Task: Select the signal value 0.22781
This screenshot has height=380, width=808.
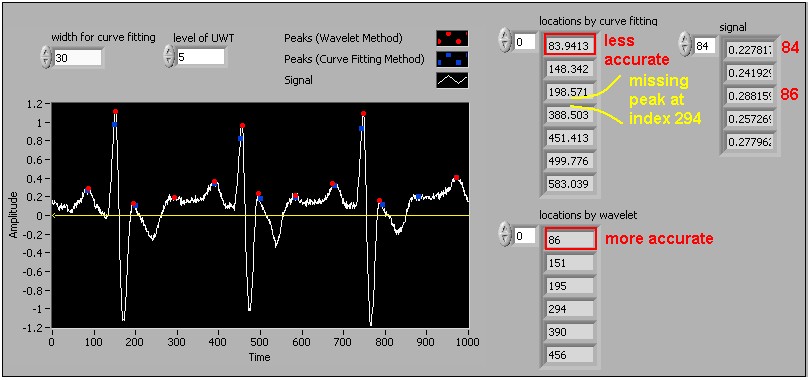Action: coord(749,49)
